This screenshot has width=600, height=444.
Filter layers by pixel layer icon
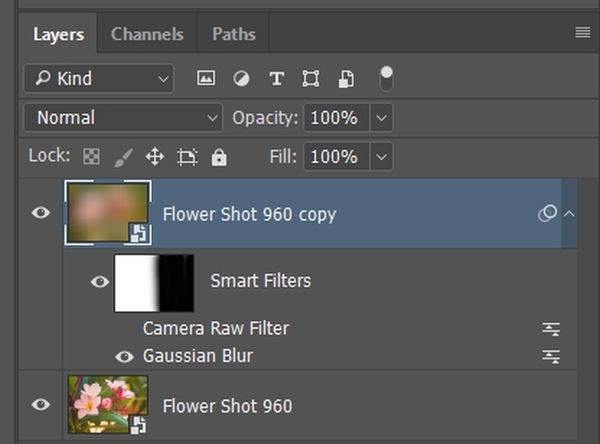(206, 79)
